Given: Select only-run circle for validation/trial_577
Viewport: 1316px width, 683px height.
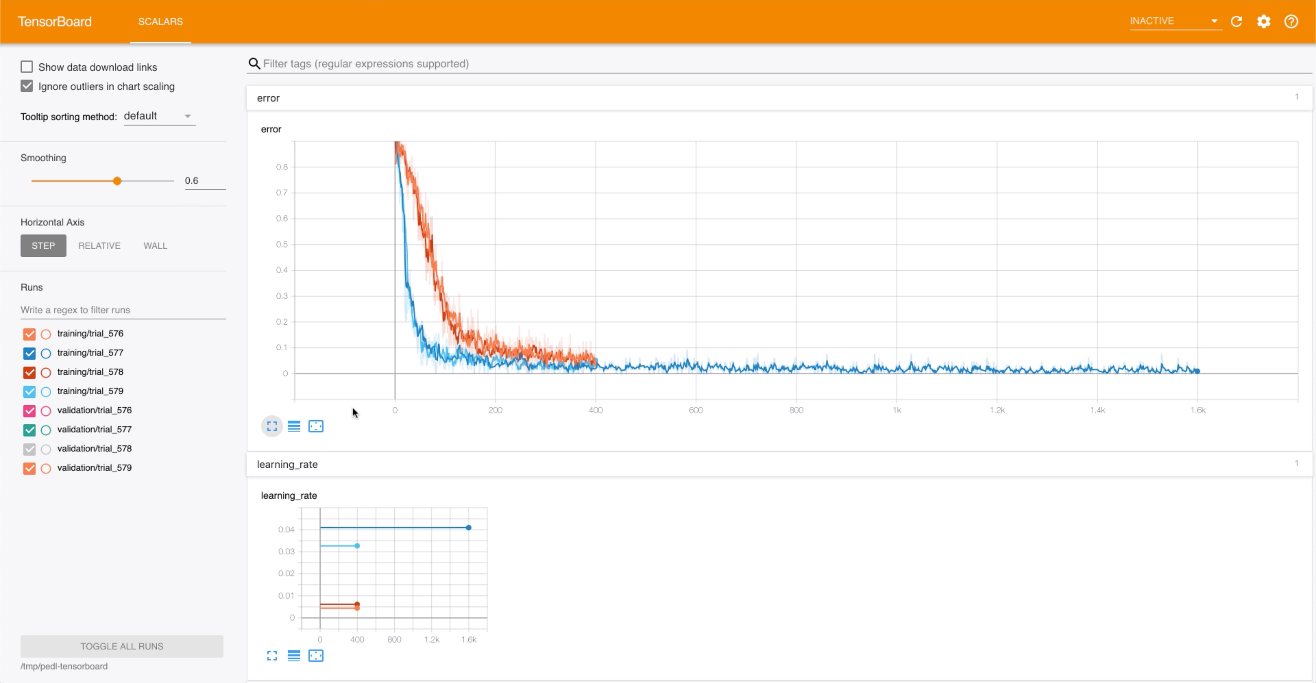Looking at the screenshot, I should tap(46, 430).
